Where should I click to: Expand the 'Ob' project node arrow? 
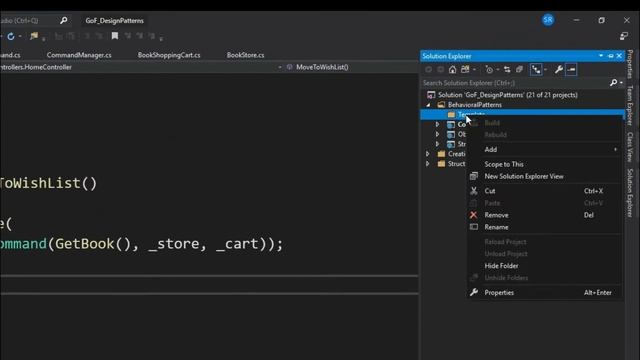coord(437,134)
